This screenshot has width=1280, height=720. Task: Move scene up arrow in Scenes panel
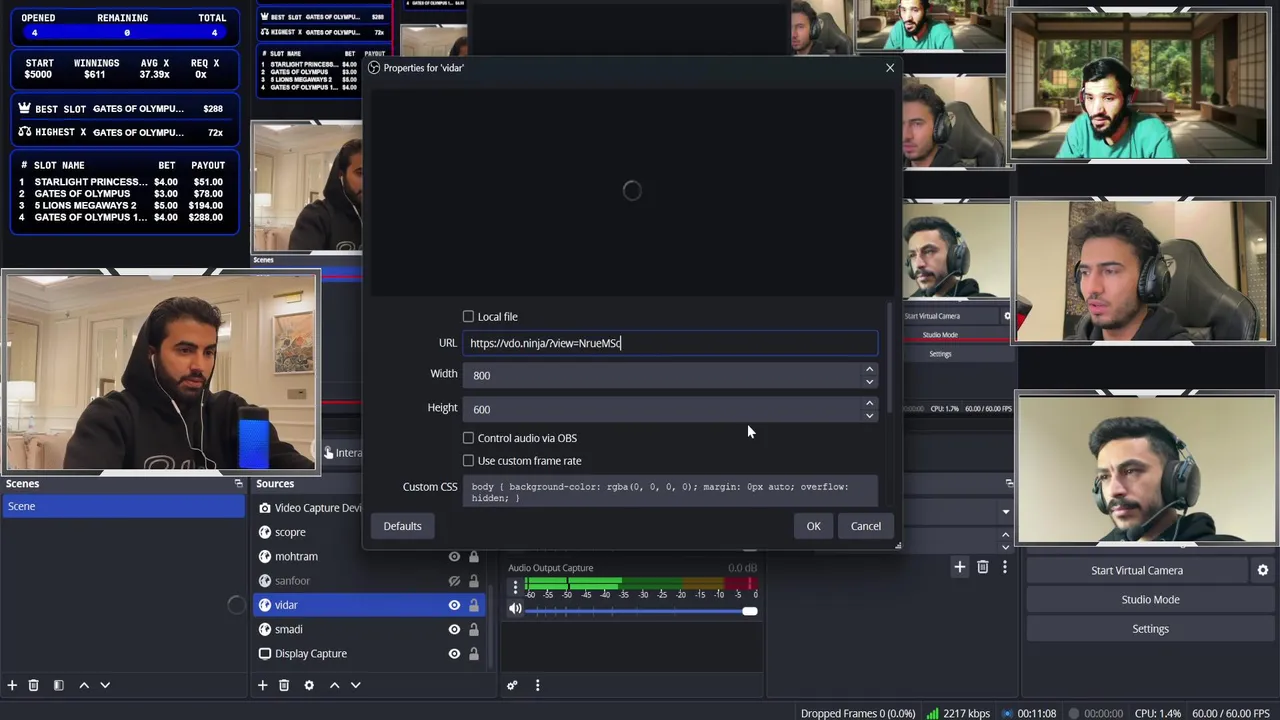[x=84, y=685]
